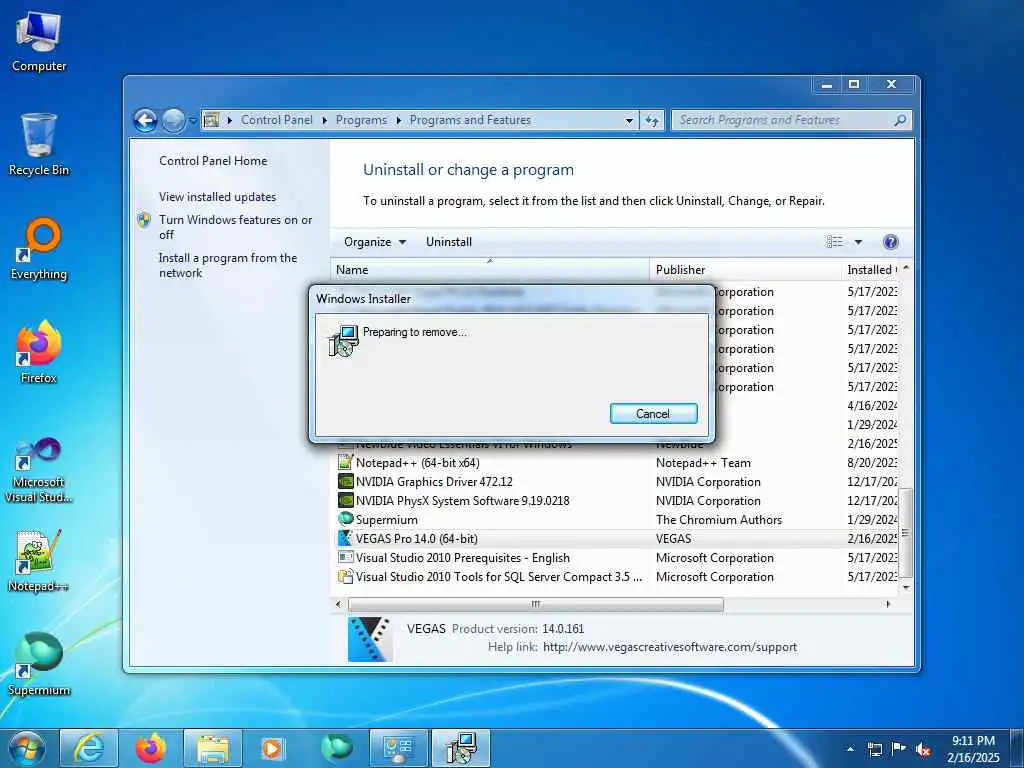
Task: Click the address bar refresh button
Action: (x=652, y=120)
